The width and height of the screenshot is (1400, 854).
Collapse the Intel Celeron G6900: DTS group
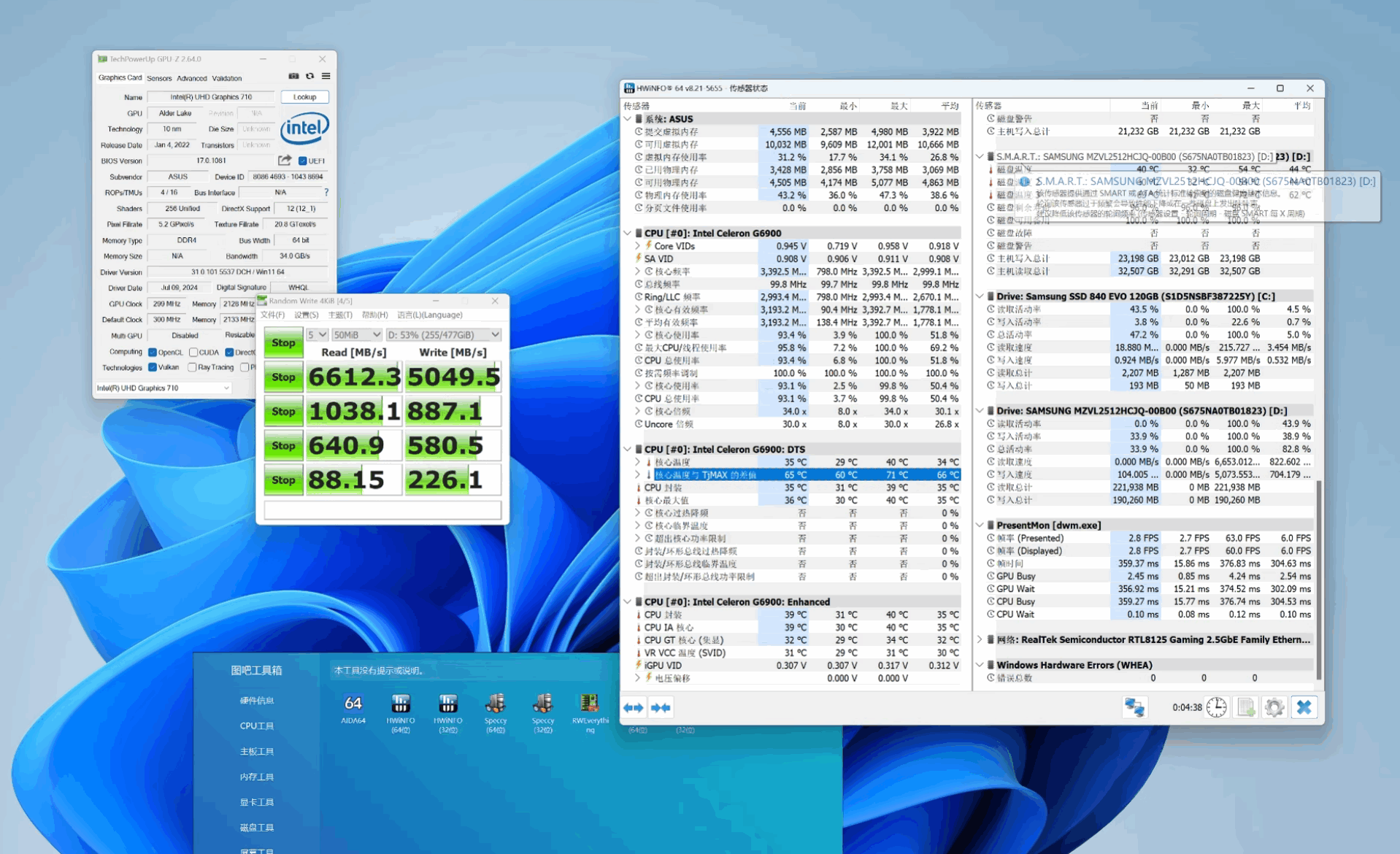[628, 450]
